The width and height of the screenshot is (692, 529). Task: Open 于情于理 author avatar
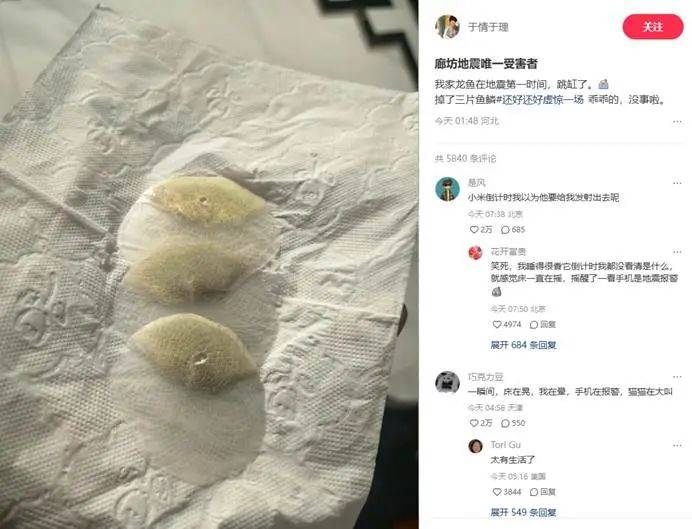(447, 26)
